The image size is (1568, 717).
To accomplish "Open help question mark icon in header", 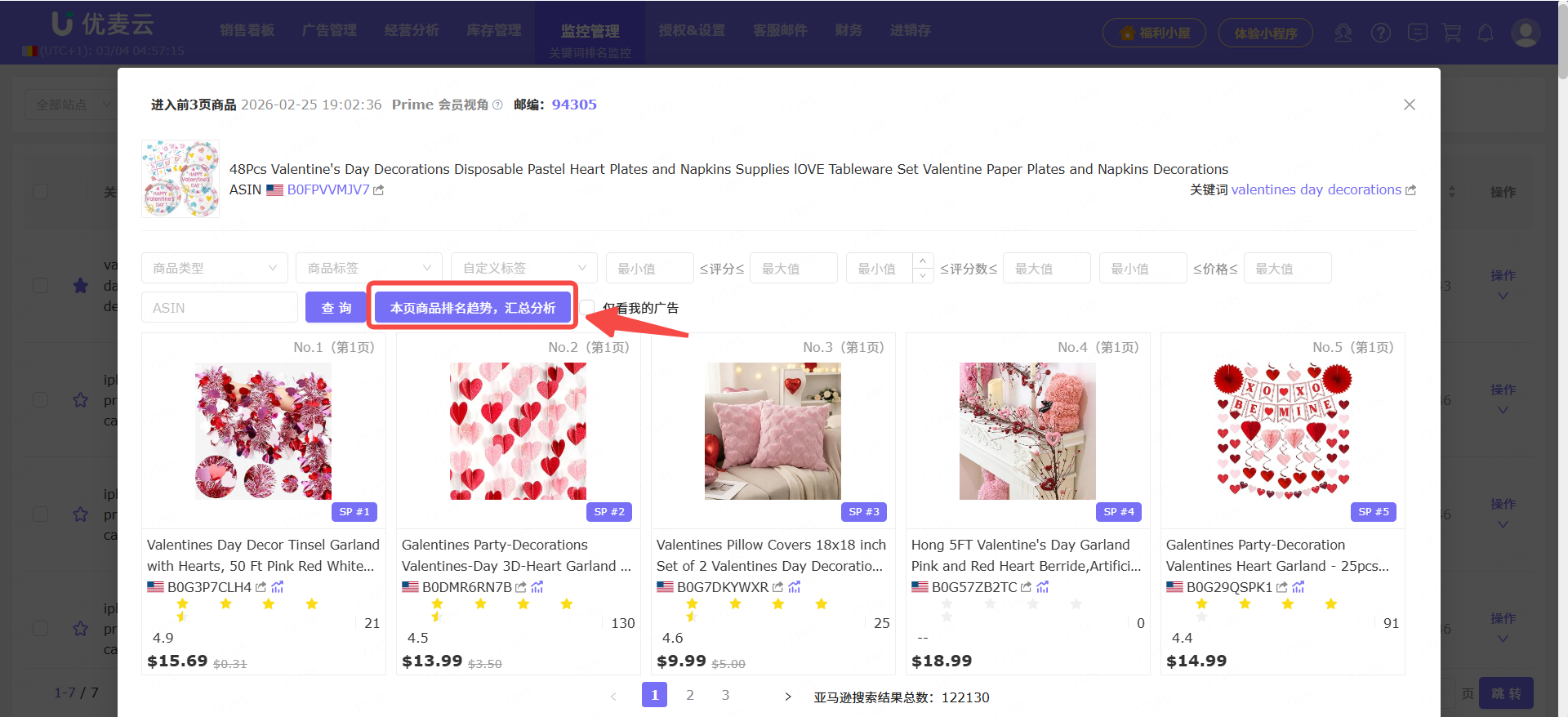I will click(x=1381, y=33).
